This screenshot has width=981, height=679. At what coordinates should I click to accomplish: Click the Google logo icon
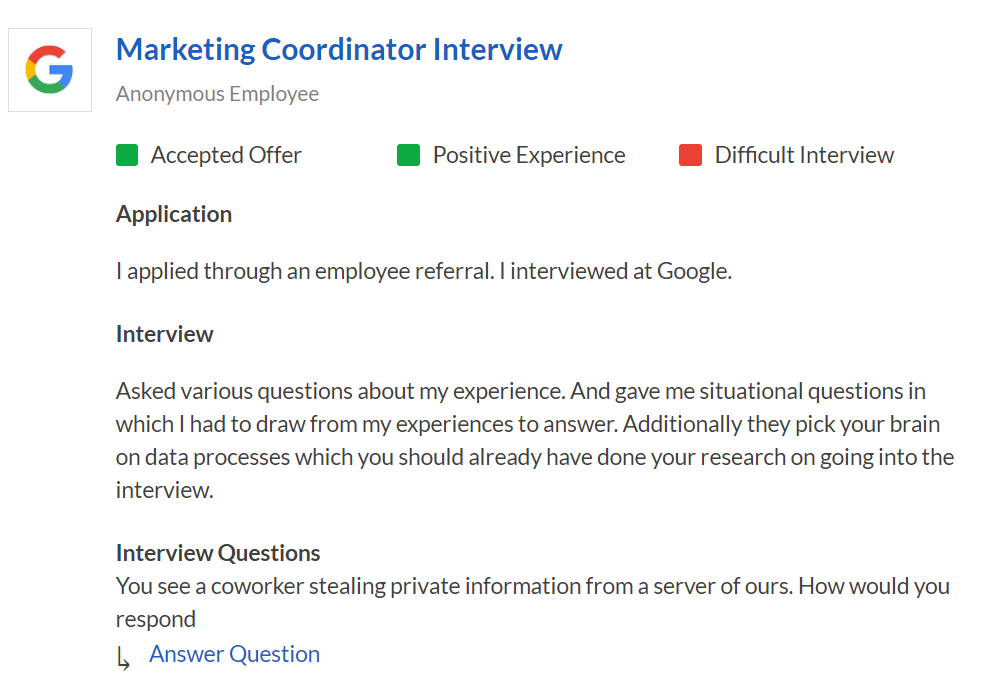click(x=50, y=70)
